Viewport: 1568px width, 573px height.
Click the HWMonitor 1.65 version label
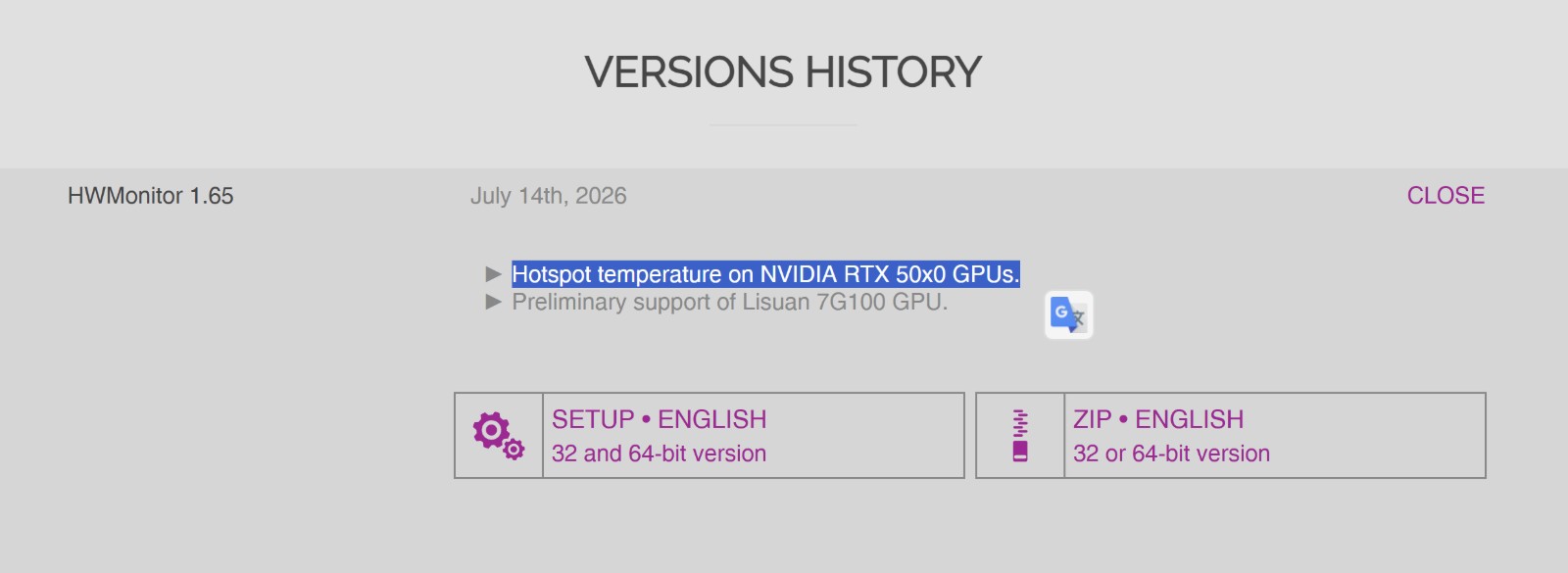pos(151,196)
